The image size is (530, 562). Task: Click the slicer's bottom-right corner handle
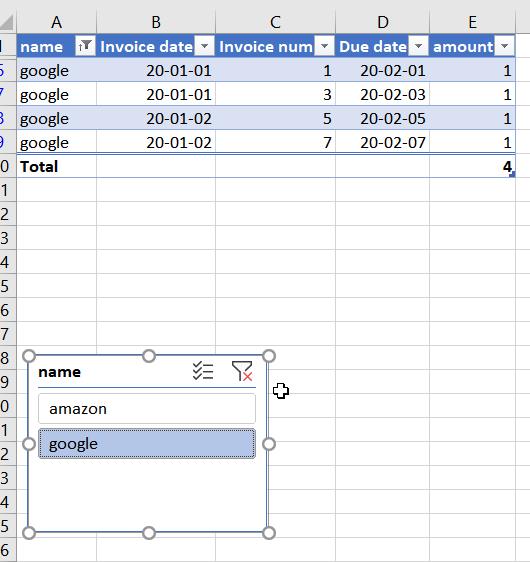coord(269,533)
